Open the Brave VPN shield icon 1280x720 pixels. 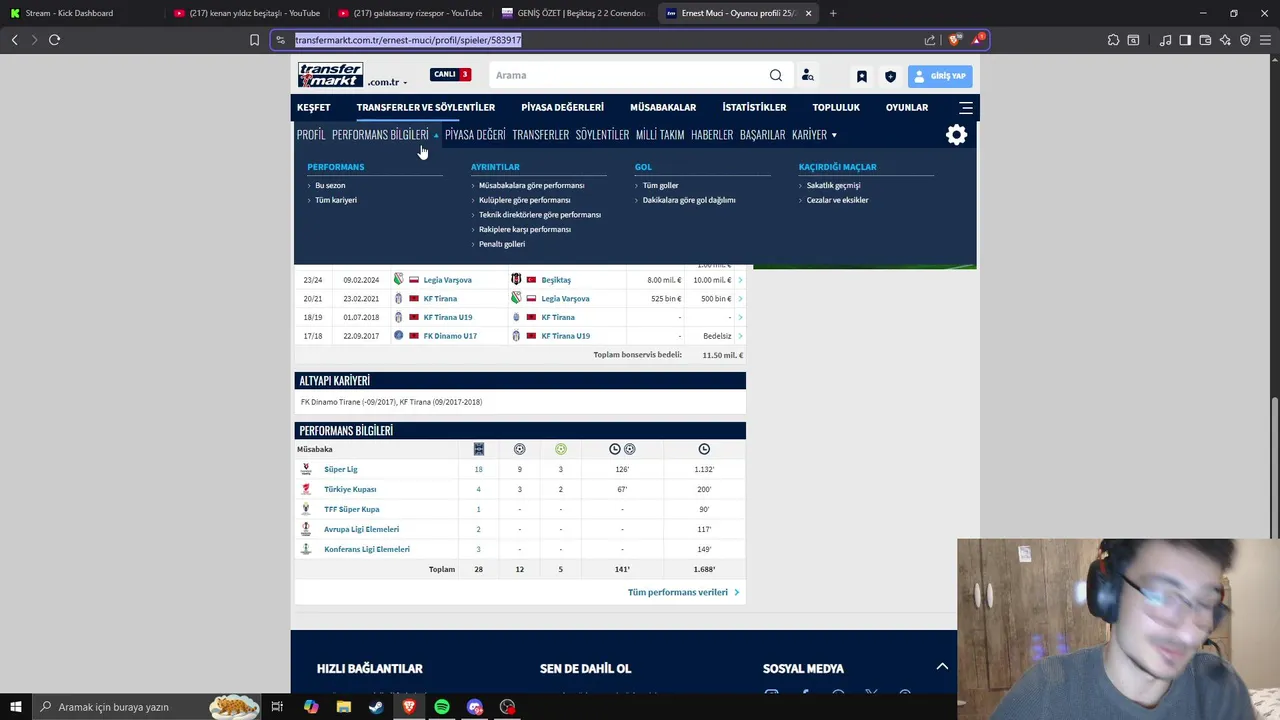pyautogui.click(x=1245, y=40)
